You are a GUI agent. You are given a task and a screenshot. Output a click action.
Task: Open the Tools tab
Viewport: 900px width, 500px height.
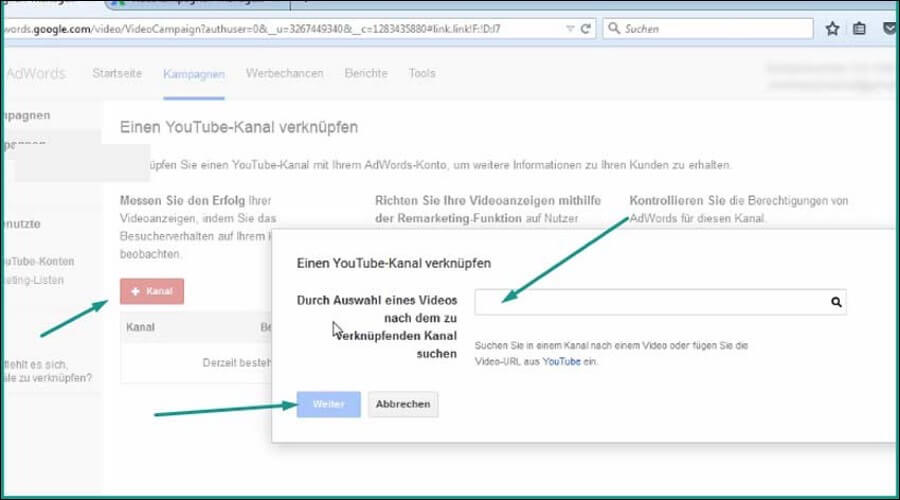click(x=422, y=73)
